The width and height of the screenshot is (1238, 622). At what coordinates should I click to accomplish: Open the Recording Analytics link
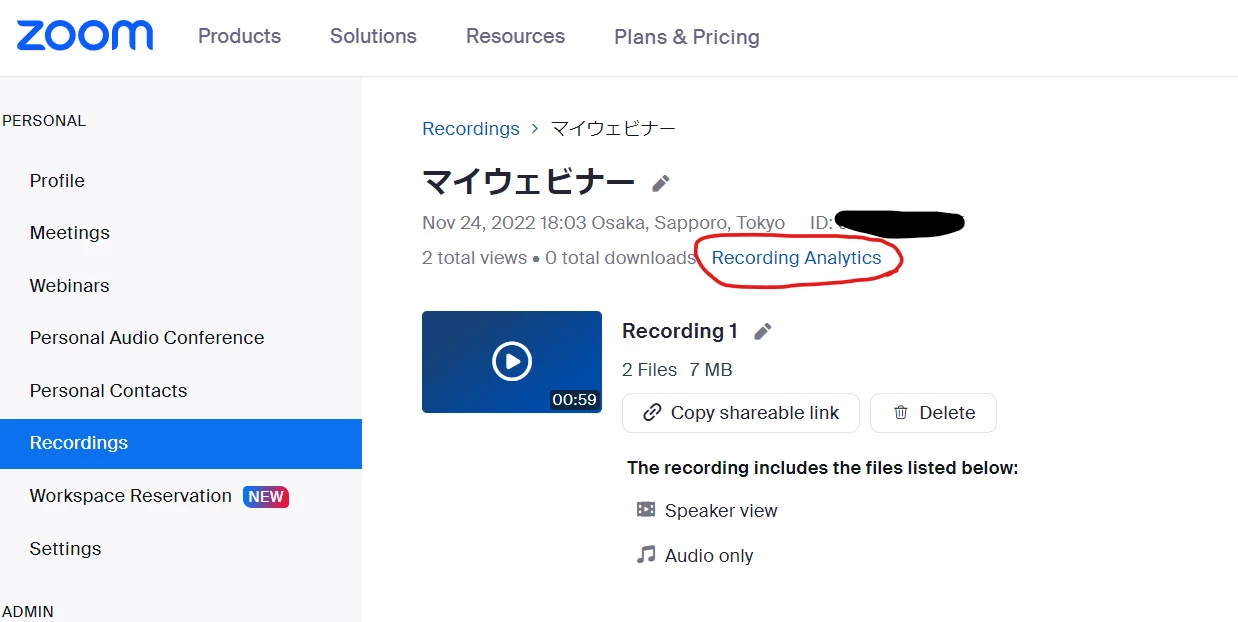tap(796, 258)
